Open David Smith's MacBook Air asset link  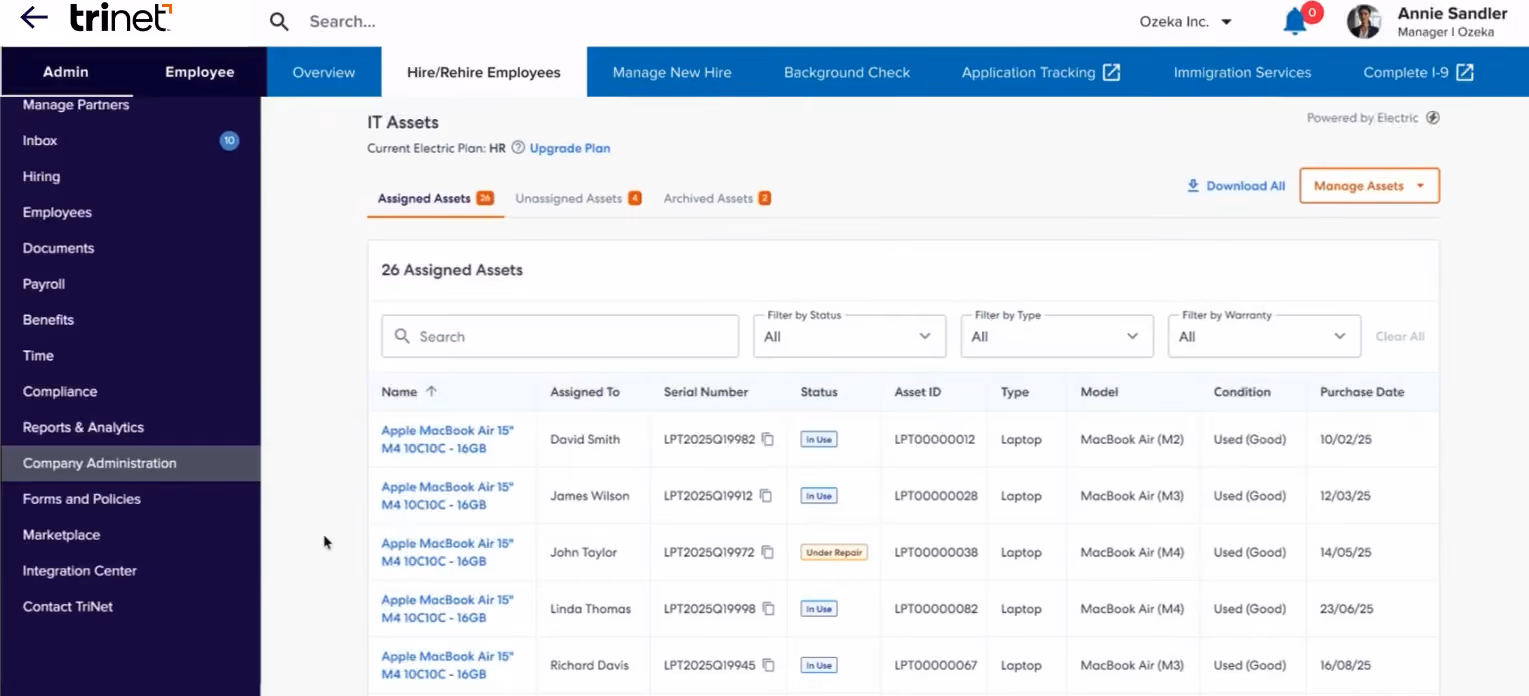tap(447, 439)
